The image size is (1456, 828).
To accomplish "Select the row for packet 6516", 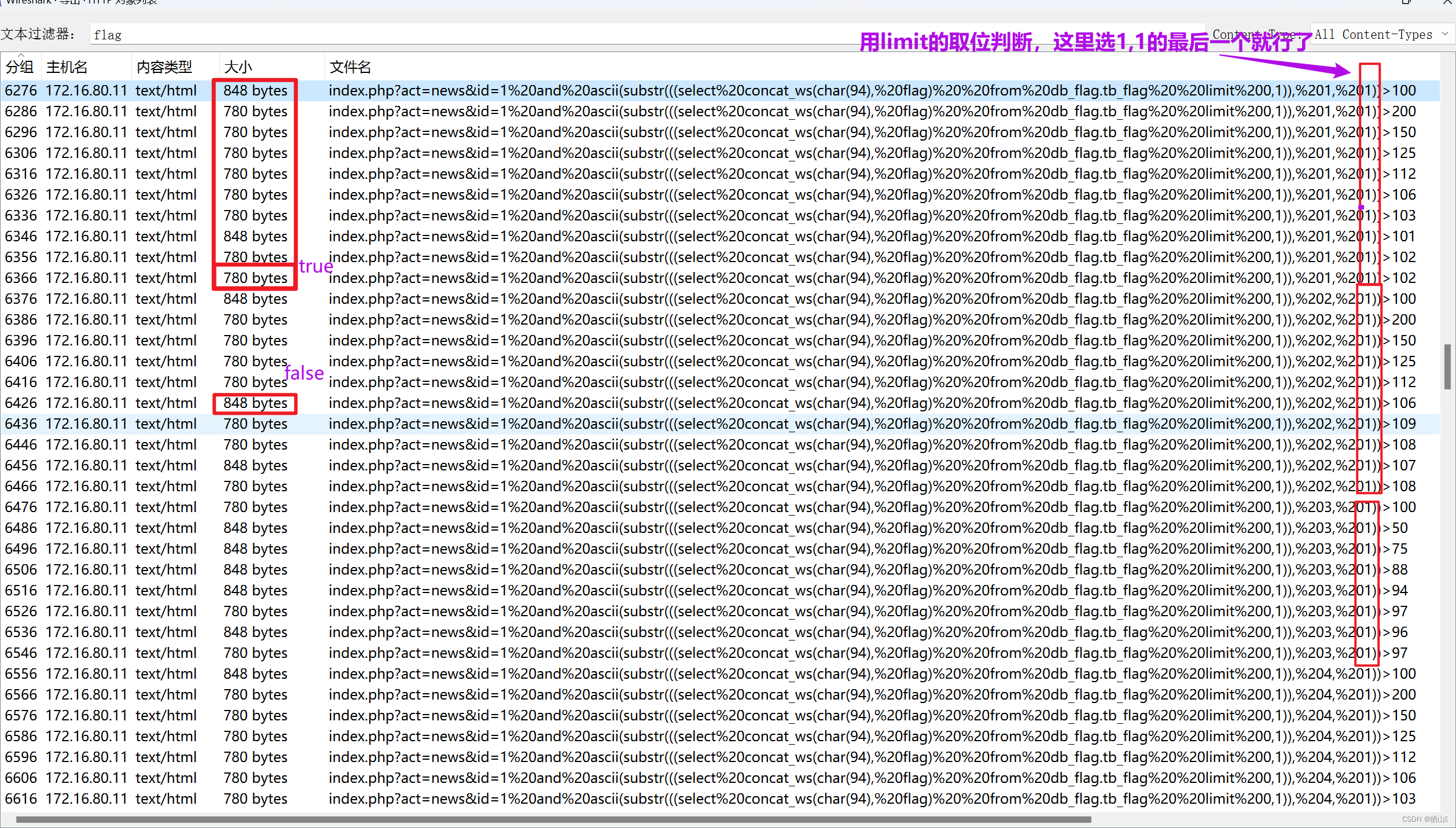I will (720, 590).
